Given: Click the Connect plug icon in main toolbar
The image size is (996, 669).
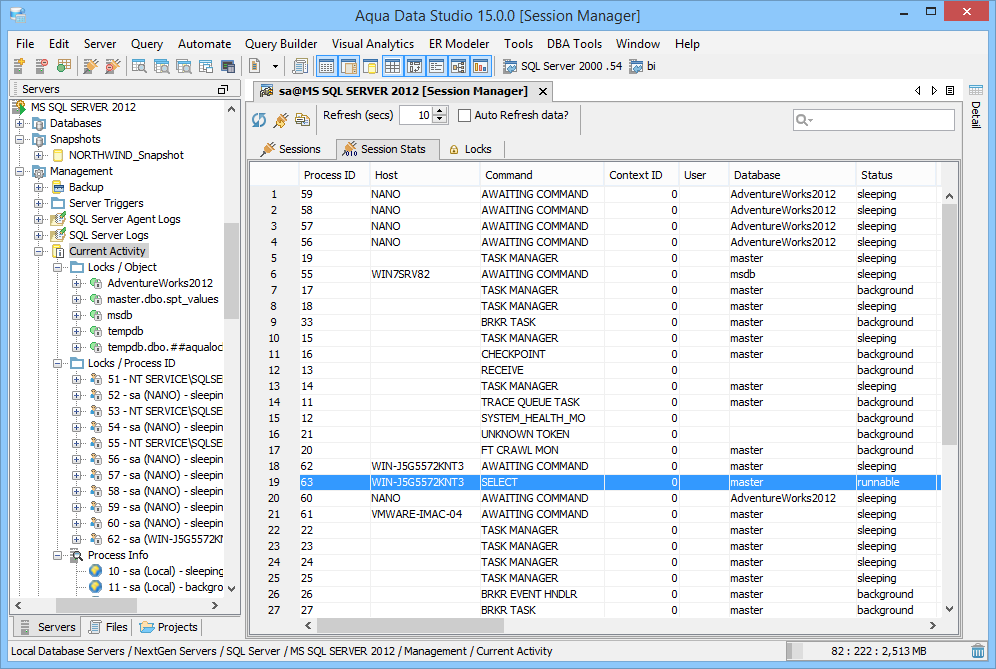Looking at the screenshot, I should coord(91,66).
